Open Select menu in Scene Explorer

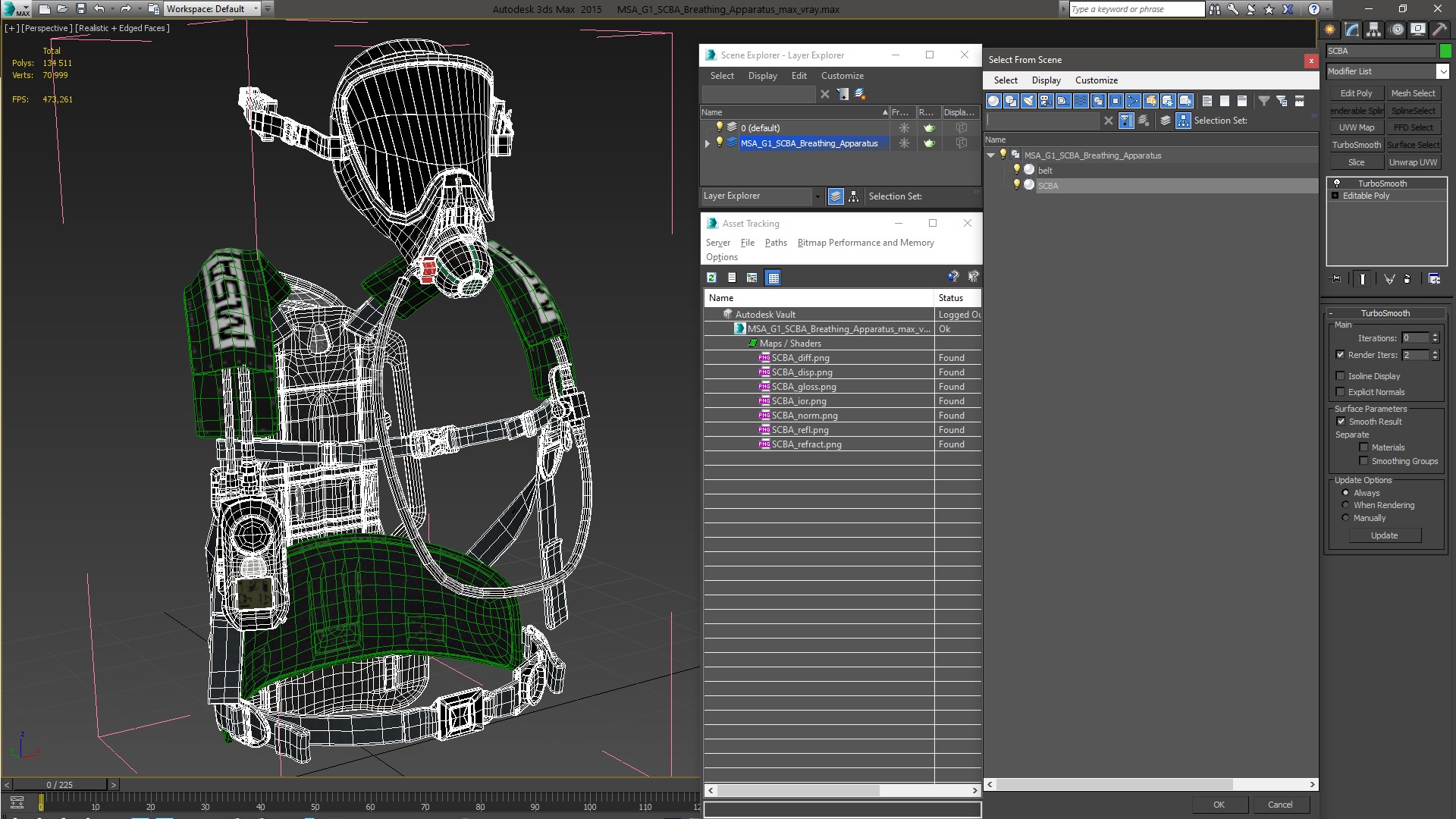click(x=722, y=76)
